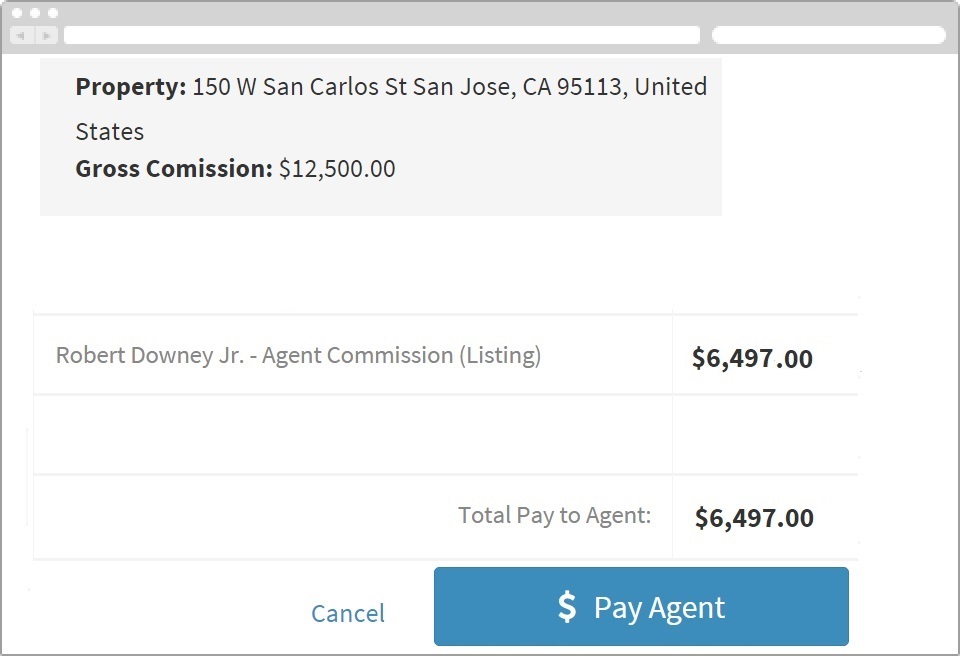This screenshot has width=960, height=656.
Task: Click the $6,497.00 commission amount
Action: click(x=754, y=358)
